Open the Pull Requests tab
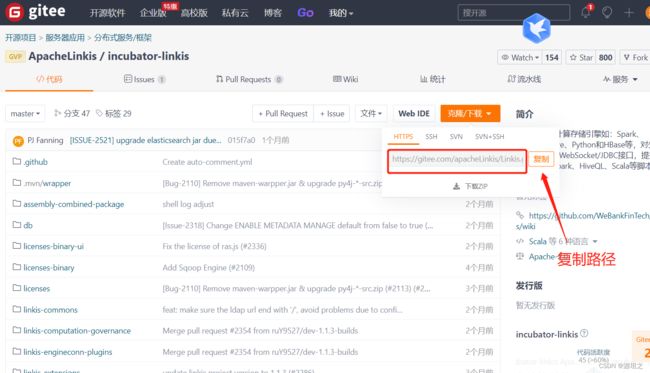Screen dimensions: 650x373 [x=249, y=79]
